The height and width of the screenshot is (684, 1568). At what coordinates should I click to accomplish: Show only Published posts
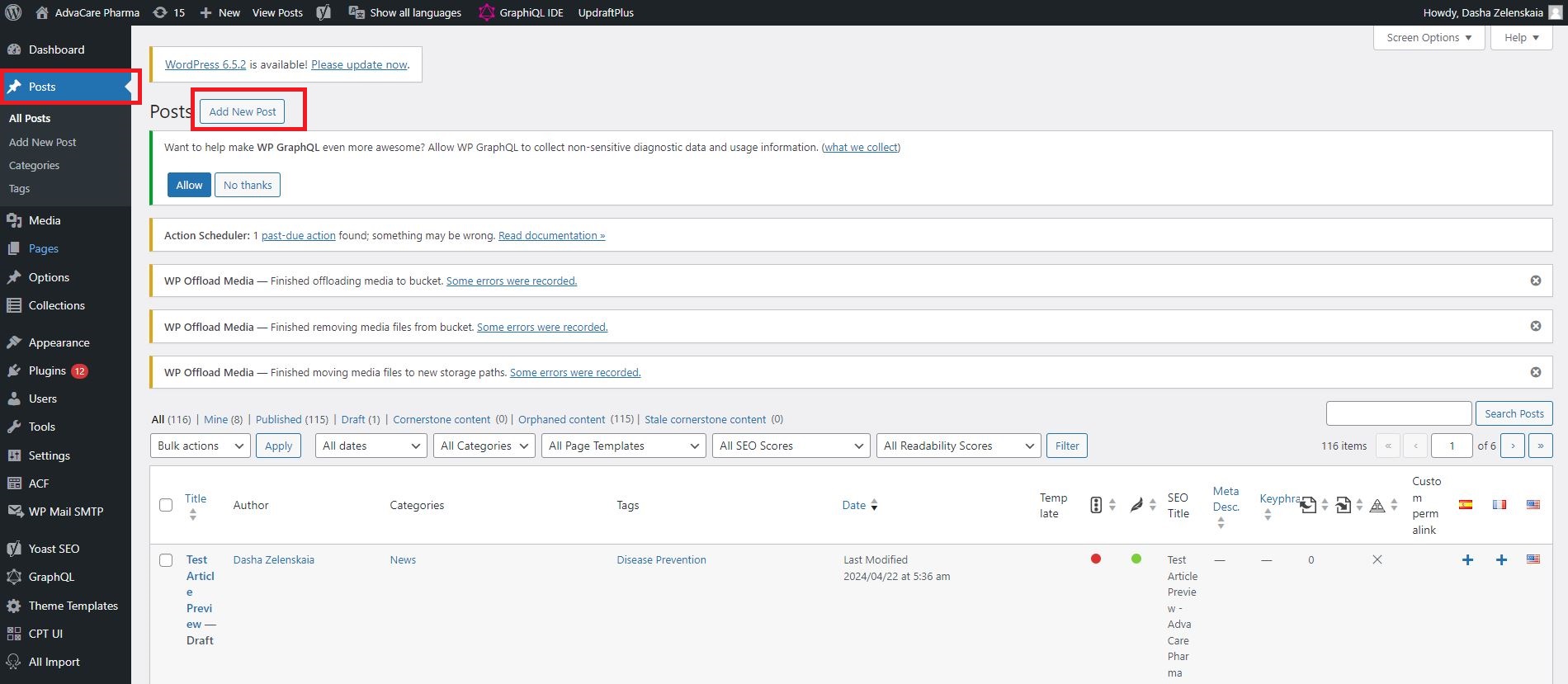pyautogui.click(x=279, y=419)
